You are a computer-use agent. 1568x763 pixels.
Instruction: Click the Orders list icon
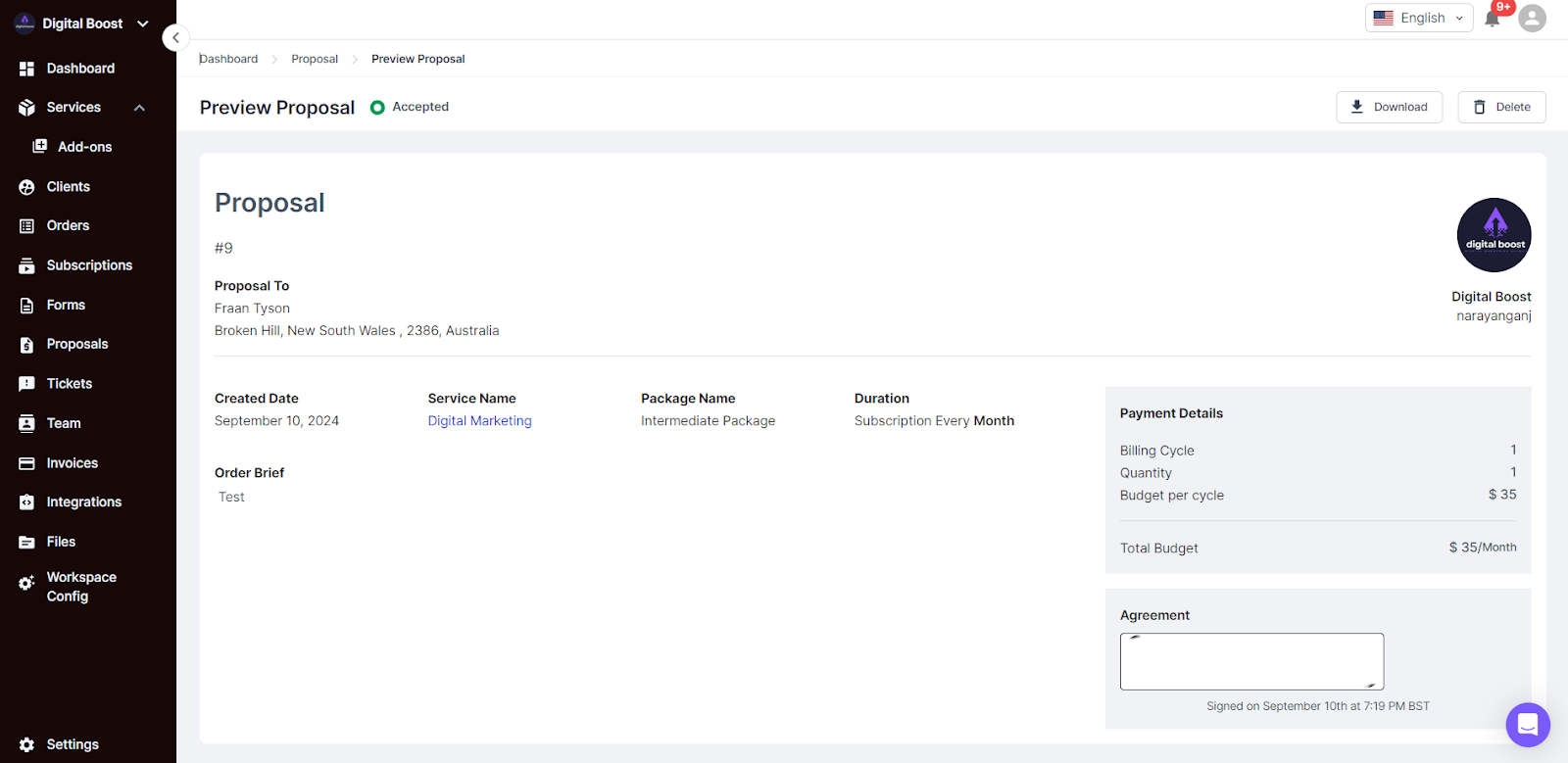[26, 226]
